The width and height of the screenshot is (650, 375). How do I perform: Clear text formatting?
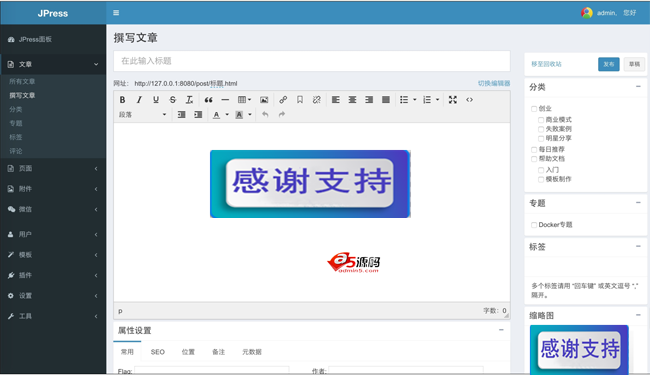189,100
